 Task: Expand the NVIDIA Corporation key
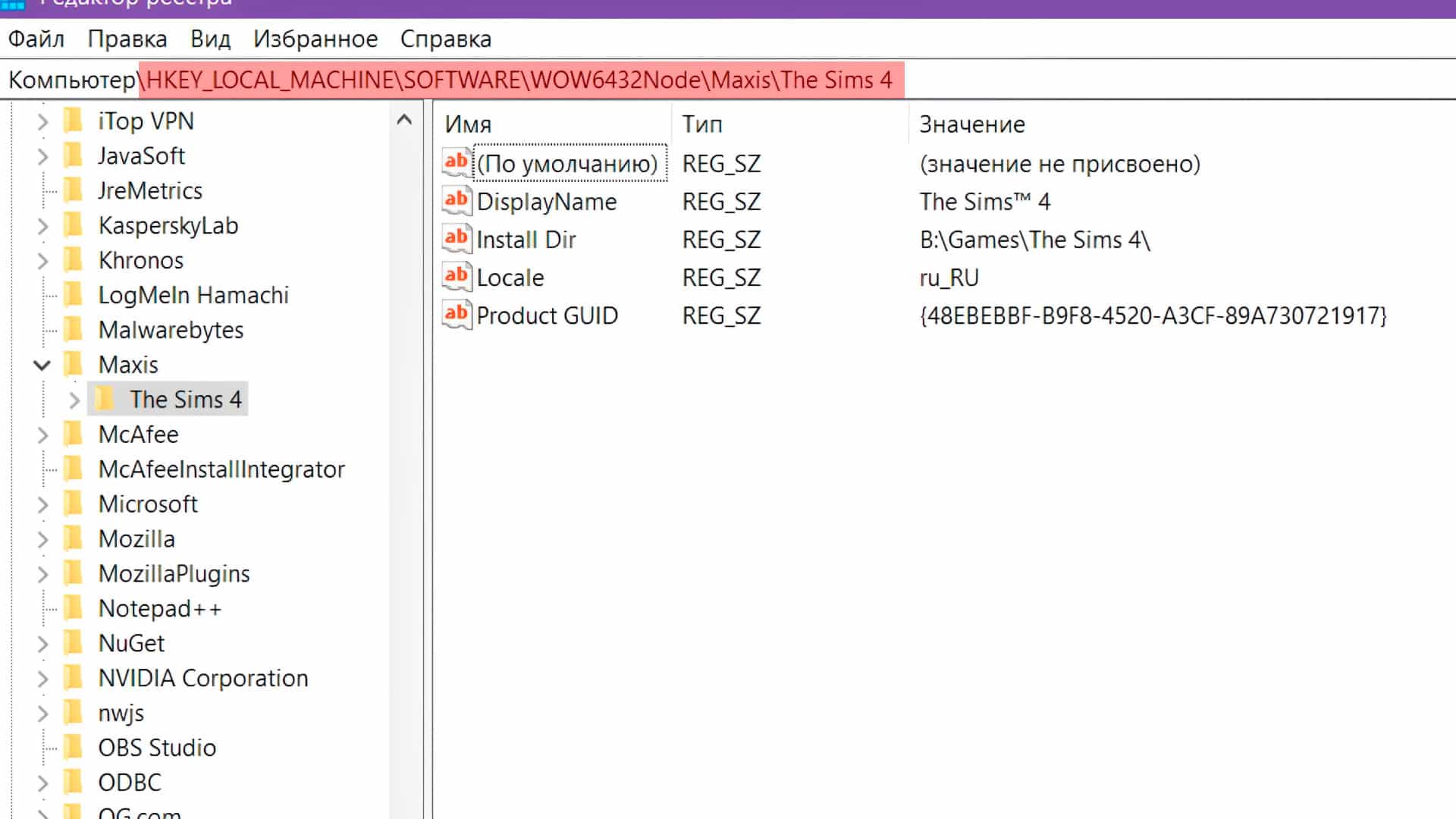(42, 679)
